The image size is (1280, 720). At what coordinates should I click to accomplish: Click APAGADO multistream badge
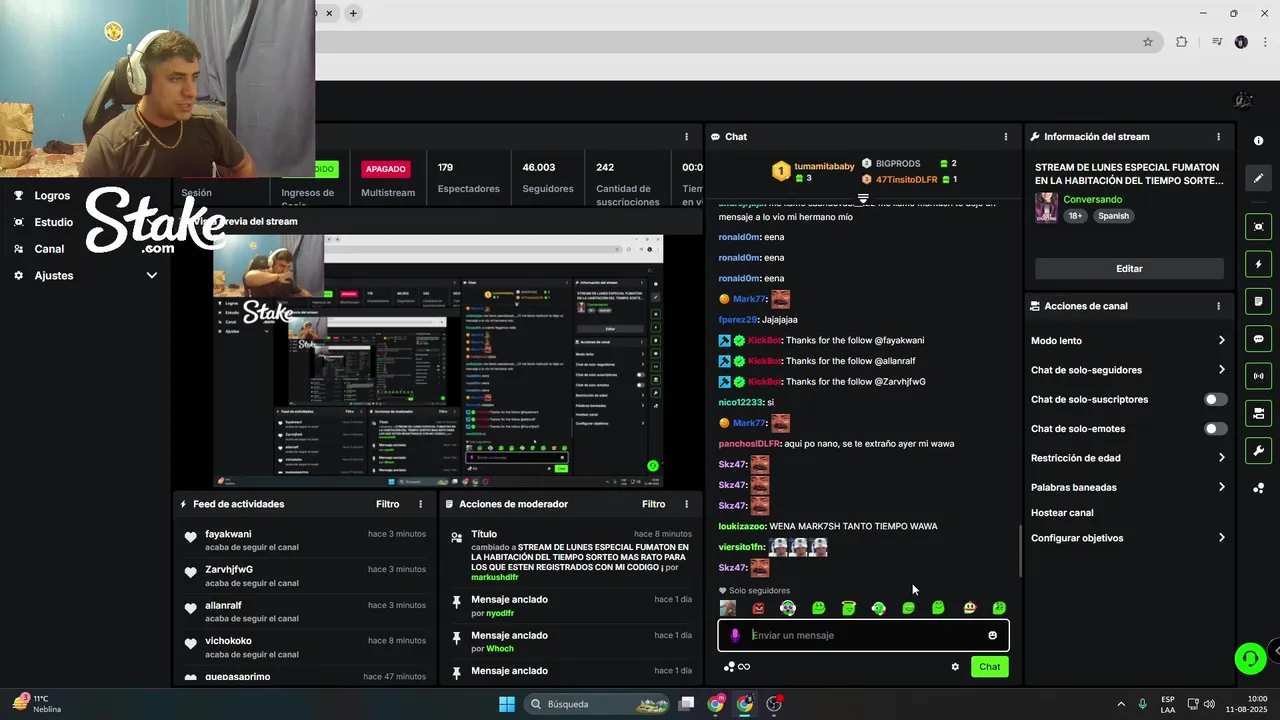click(x=385, y=169)
